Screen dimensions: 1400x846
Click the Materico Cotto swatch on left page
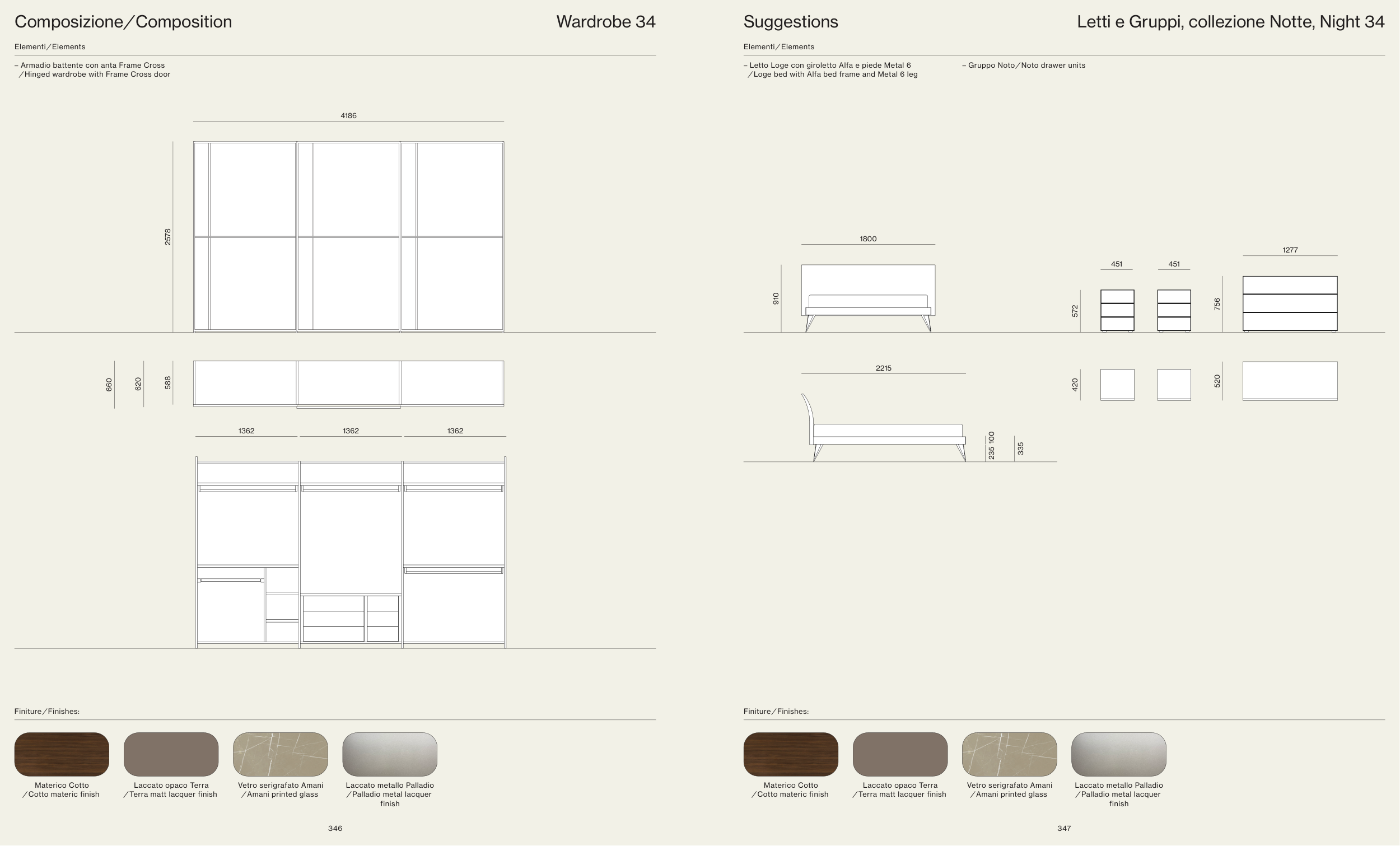pos(62,754)
